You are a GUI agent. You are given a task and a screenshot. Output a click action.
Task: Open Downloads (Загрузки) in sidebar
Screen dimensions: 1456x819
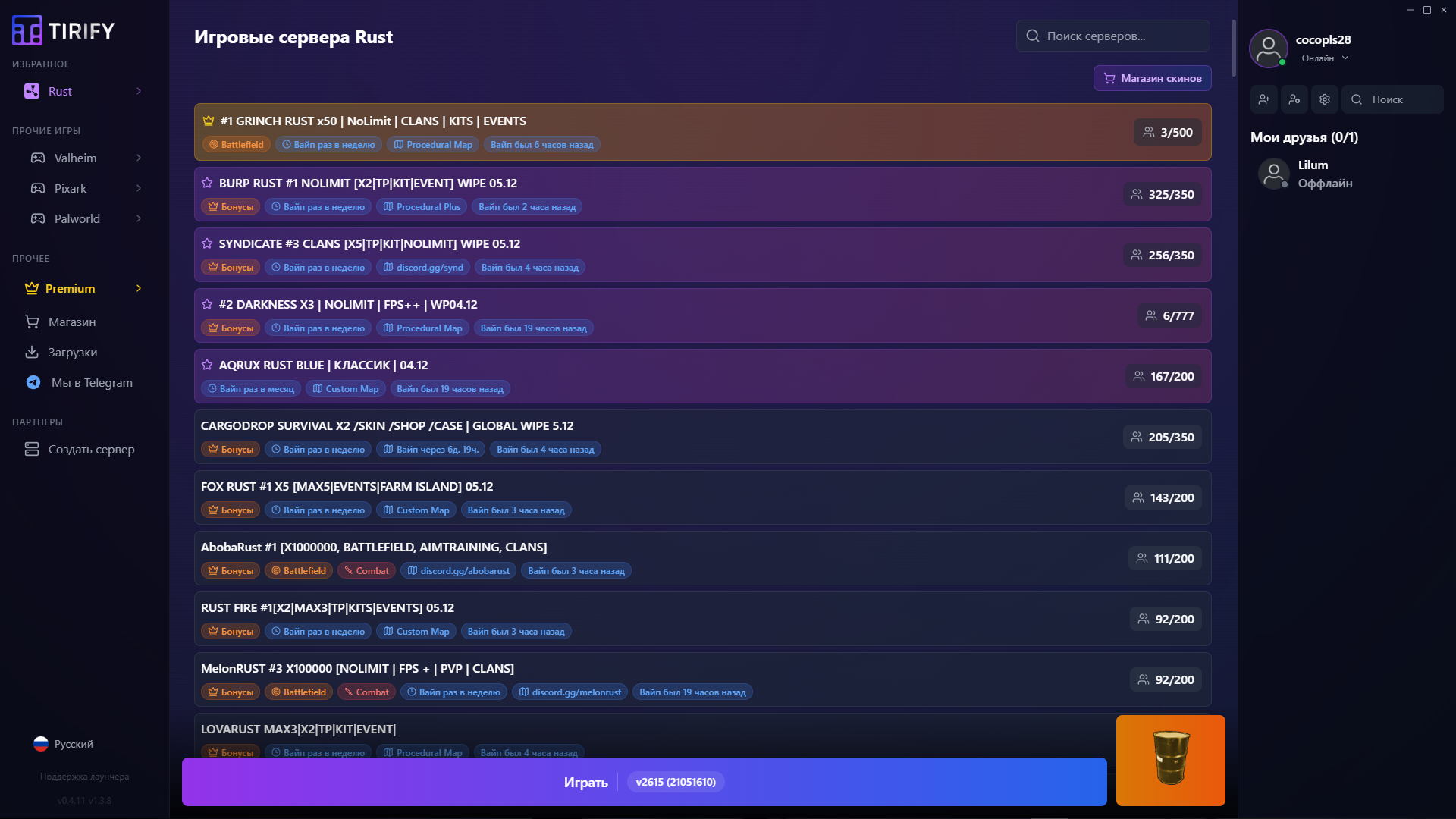pos(72,353)
